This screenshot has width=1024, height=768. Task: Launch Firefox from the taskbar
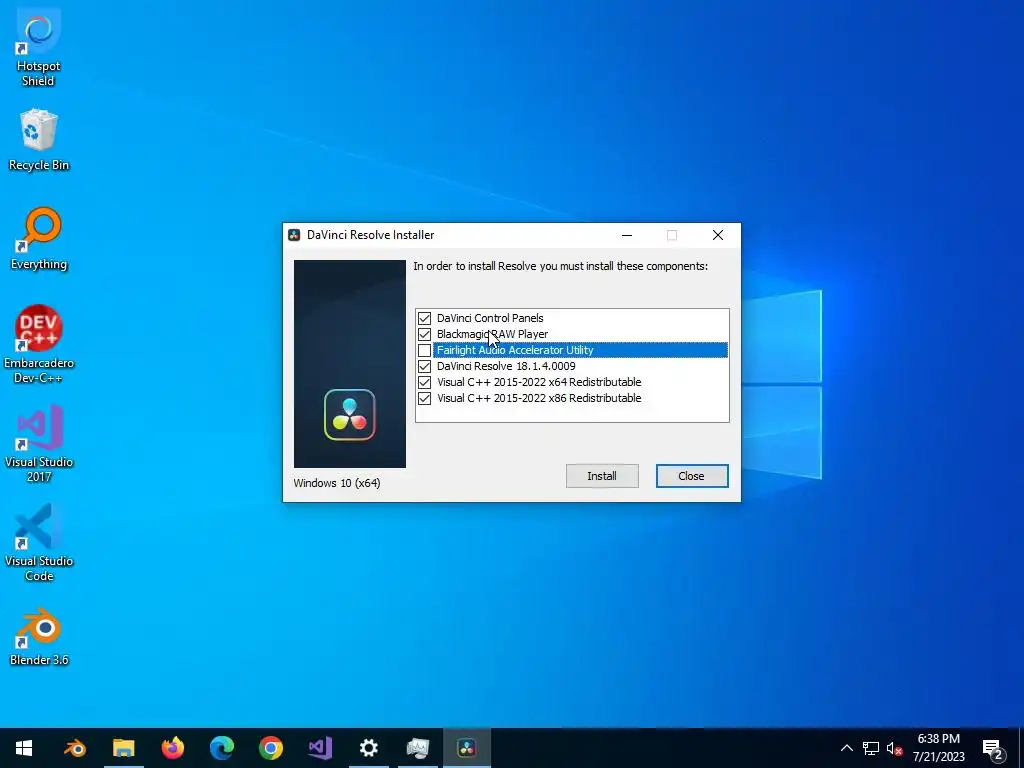(x=173, y=748)
